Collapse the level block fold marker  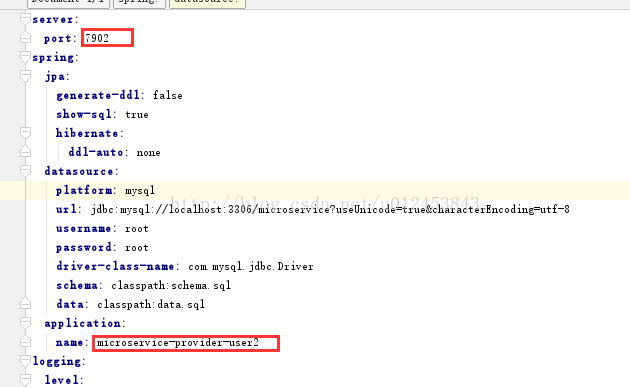pyautogui.click(x=25, y=380)
